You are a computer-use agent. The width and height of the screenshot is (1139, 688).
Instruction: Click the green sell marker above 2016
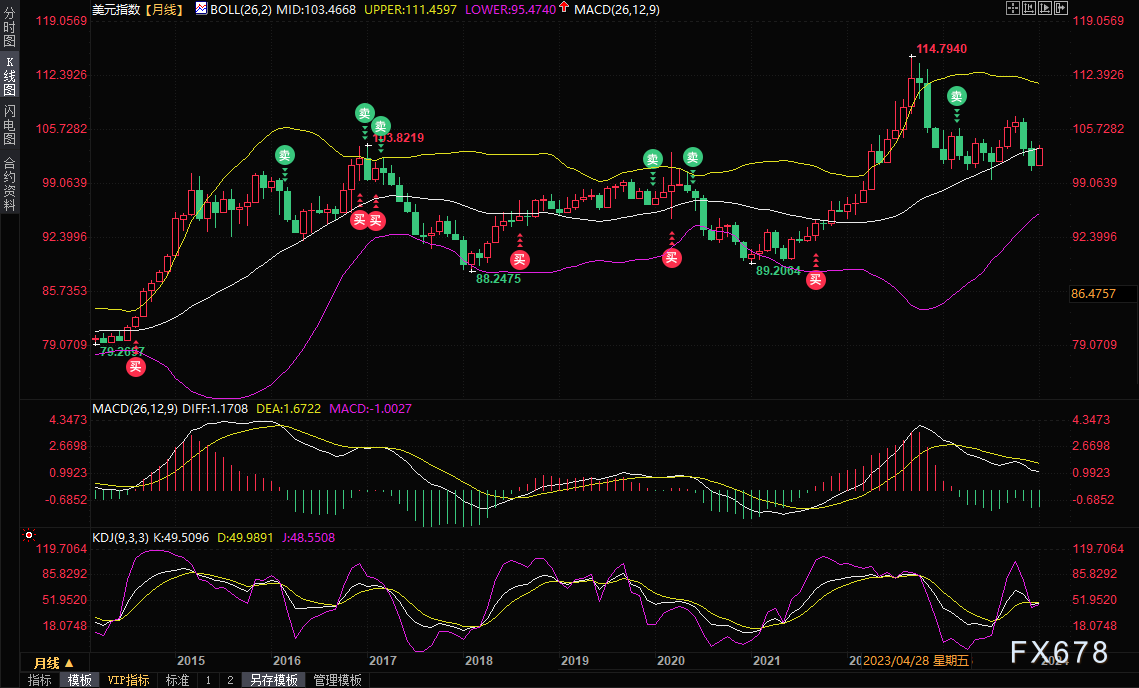[x=285, y=155]
